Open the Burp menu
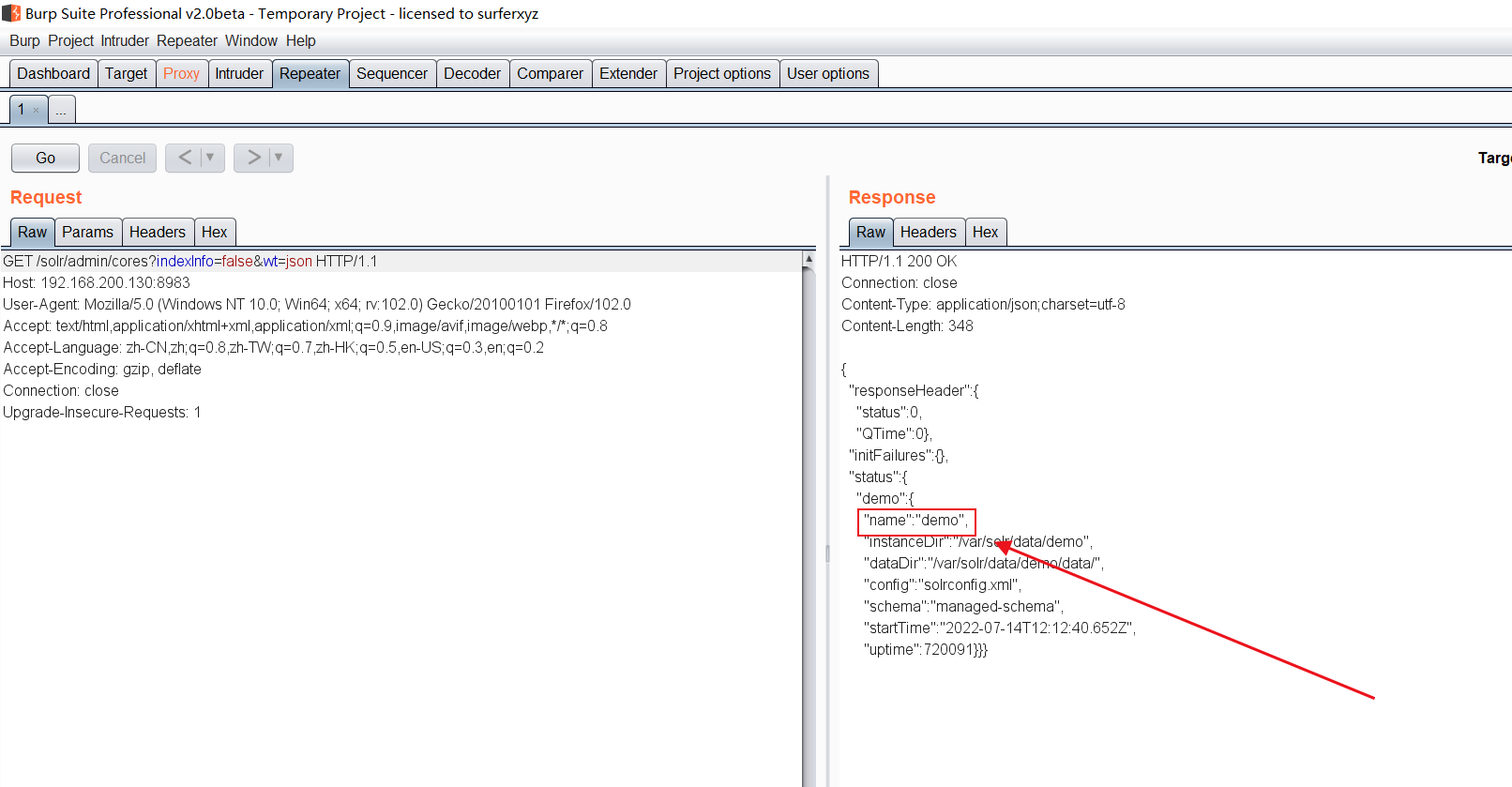Image resolution: width=1512 pixels, height=787 pixels. pos(24,40)
